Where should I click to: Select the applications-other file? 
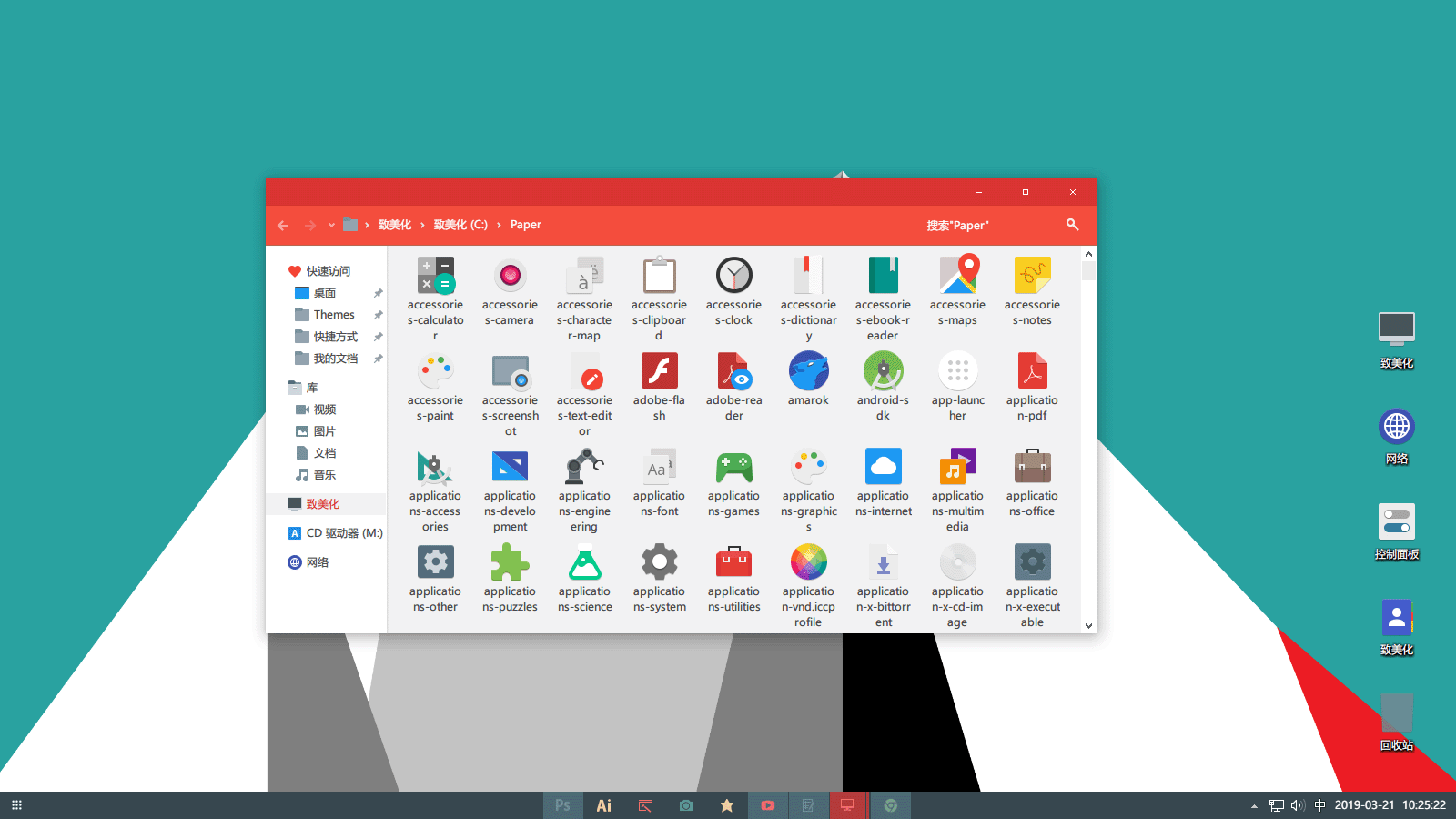[435, 578]
